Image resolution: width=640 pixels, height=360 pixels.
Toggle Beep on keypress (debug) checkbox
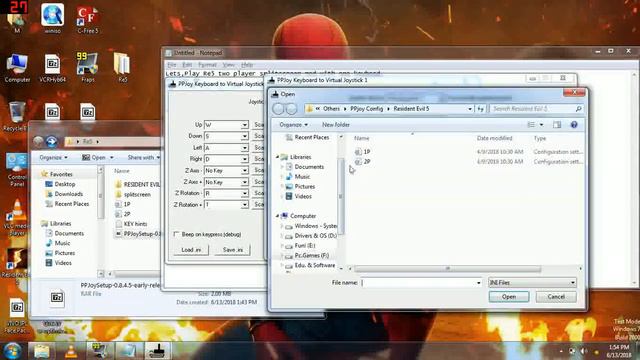[176, 234]
